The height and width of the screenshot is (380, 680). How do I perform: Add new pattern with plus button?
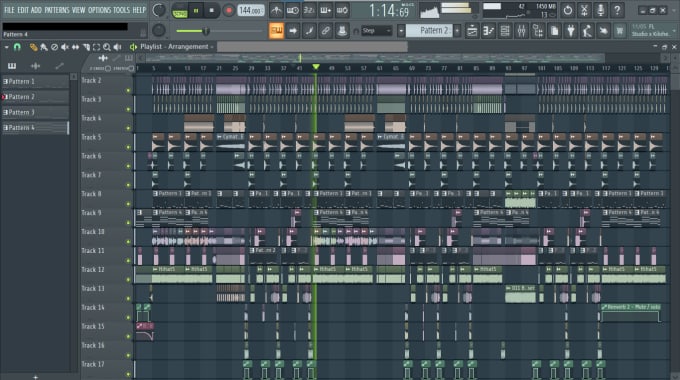36,377
